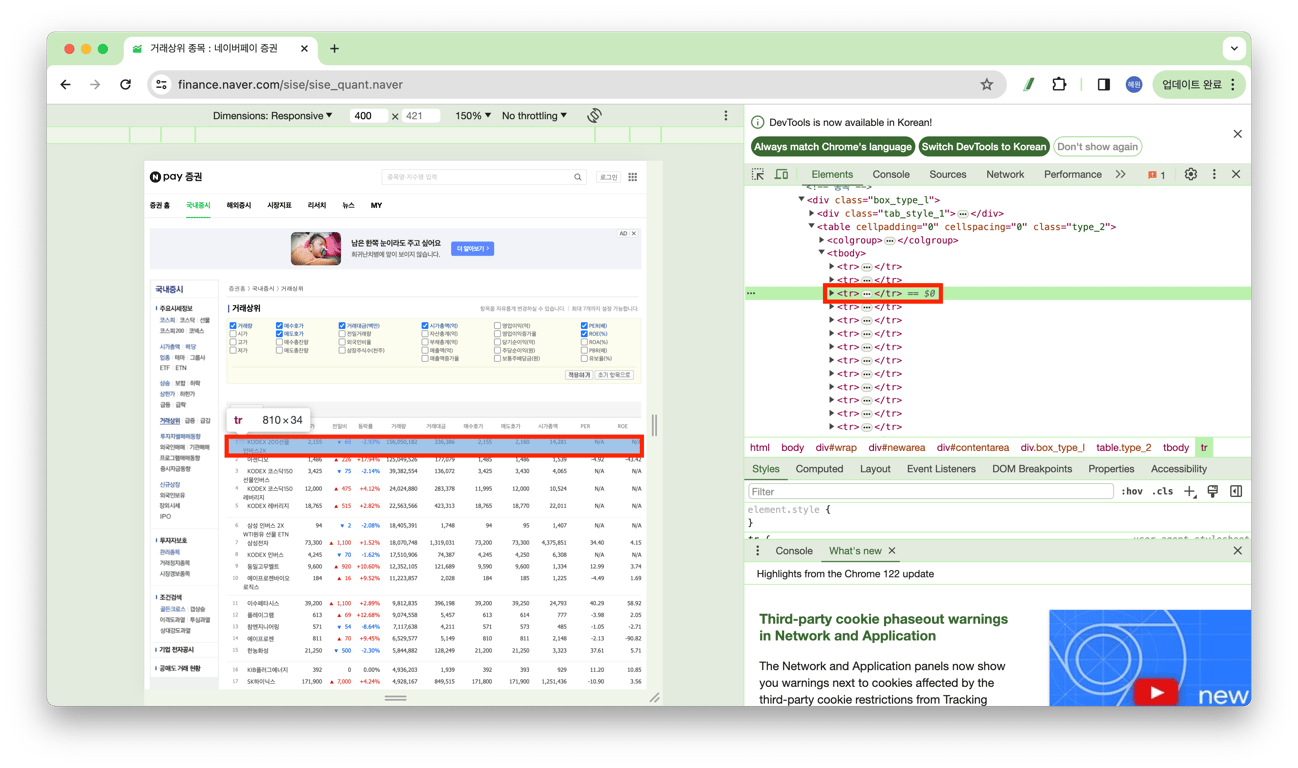This screenshot has width=1298, height=768.
Task: Toggle the Chrome side panel icon
Action: pos(1103,85)
